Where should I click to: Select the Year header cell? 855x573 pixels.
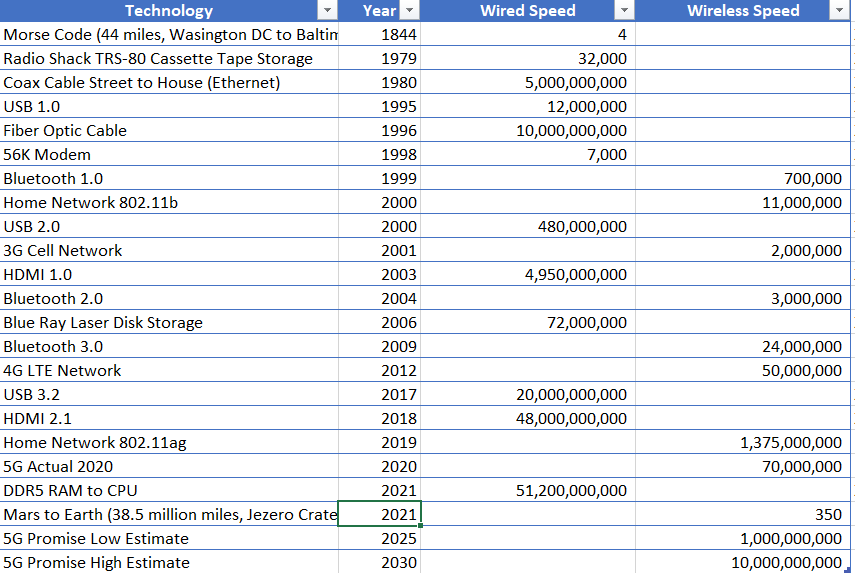tap(380, 10)
